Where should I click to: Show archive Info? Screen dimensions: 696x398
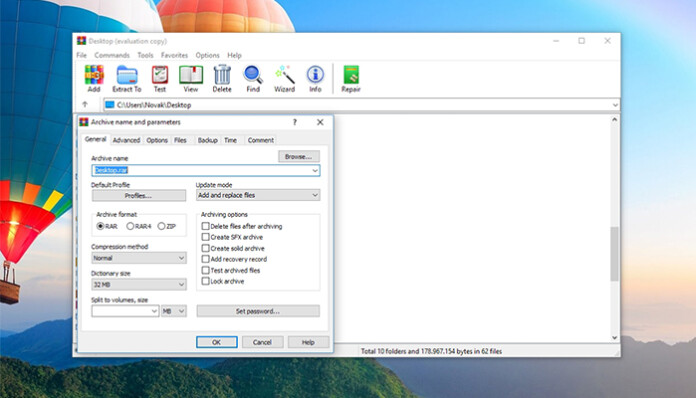[x=315, y=79]
